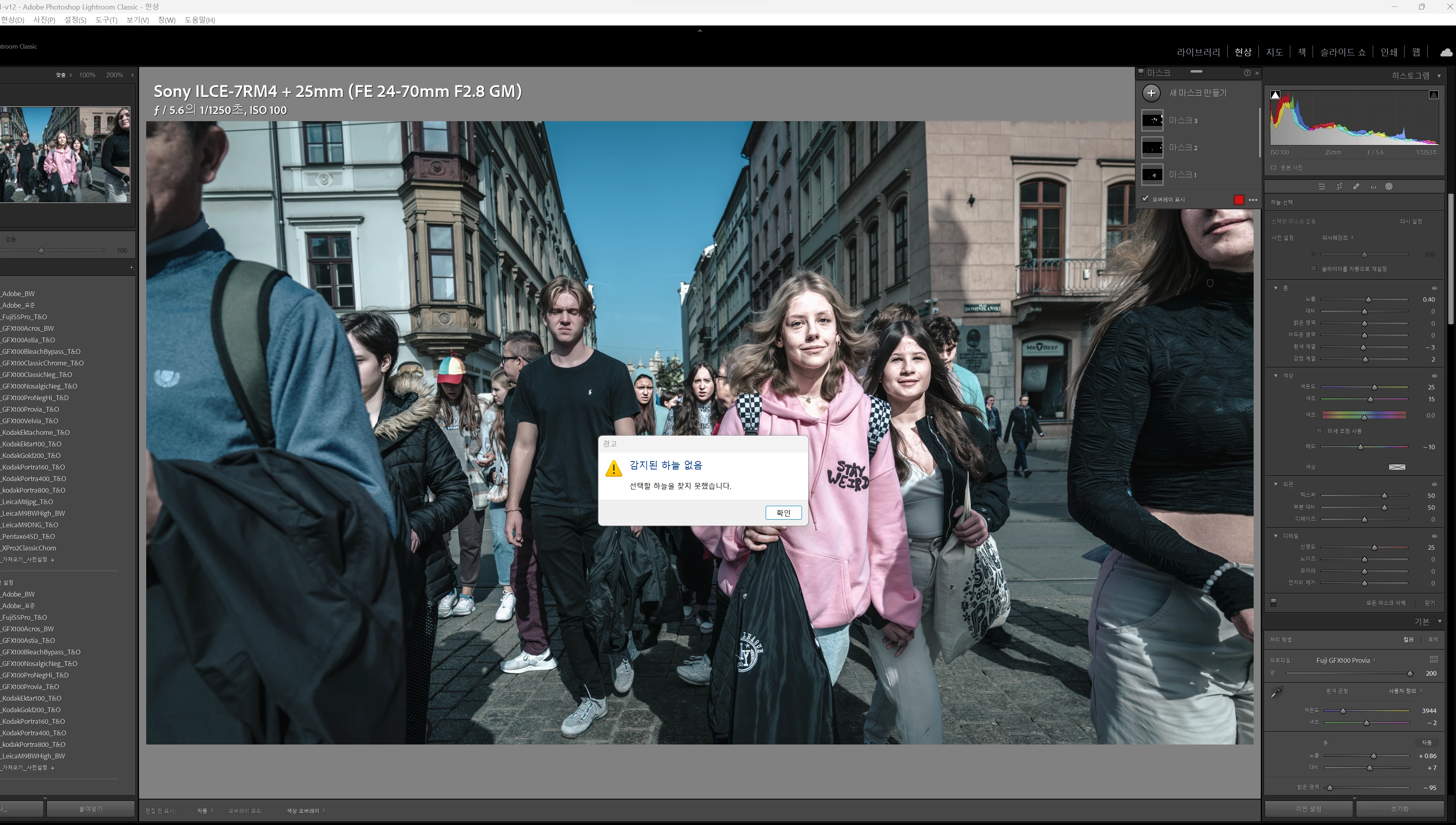Open the 피사체강조 preset dropdown
Image resolution: width=1456 pixels, height=825 pixels.
pos(1337,238)
